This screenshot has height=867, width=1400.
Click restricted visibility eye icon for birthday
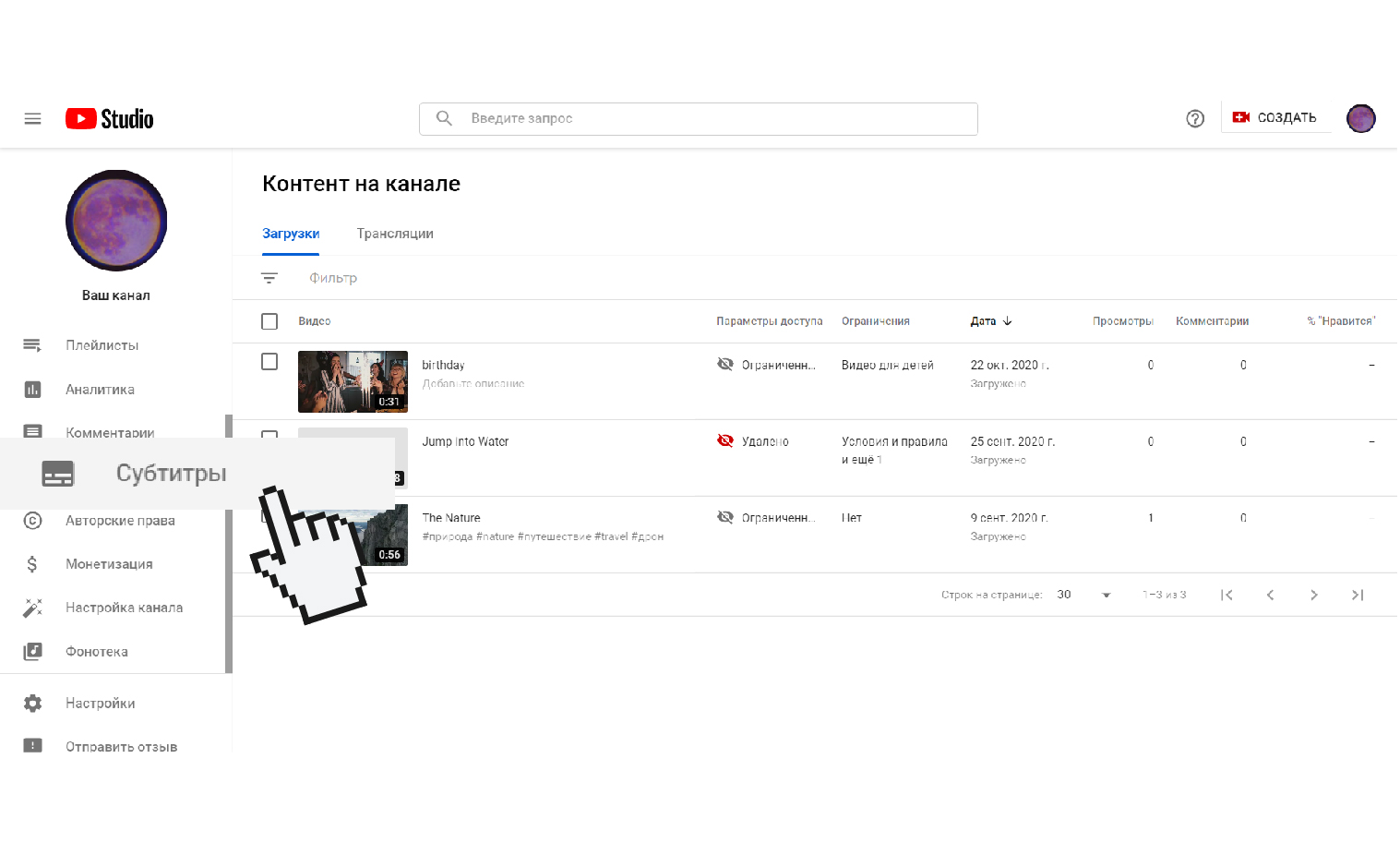(x=725, y=365)
